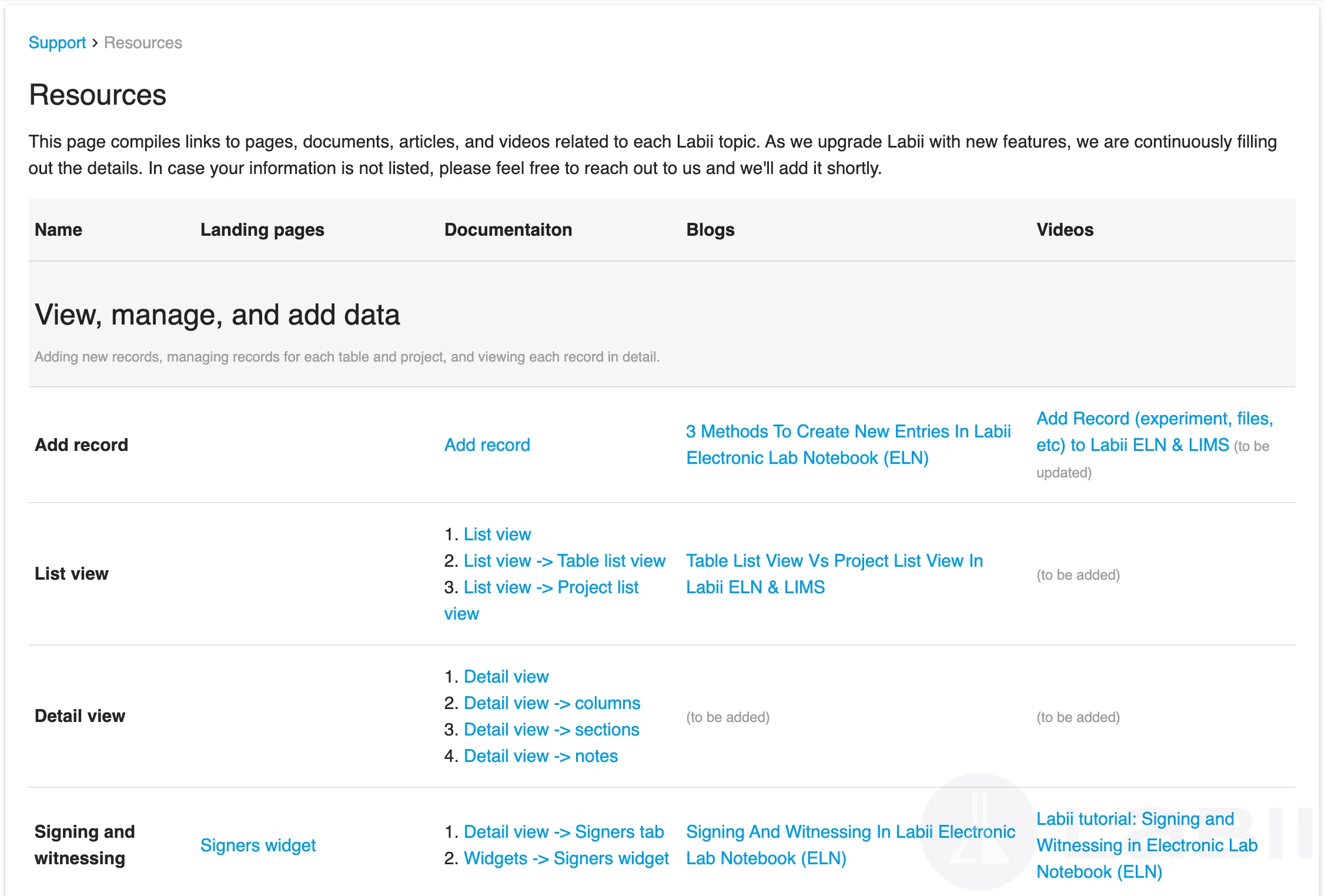Click the Labii watermark logo icon

click(x=978, y=831)
